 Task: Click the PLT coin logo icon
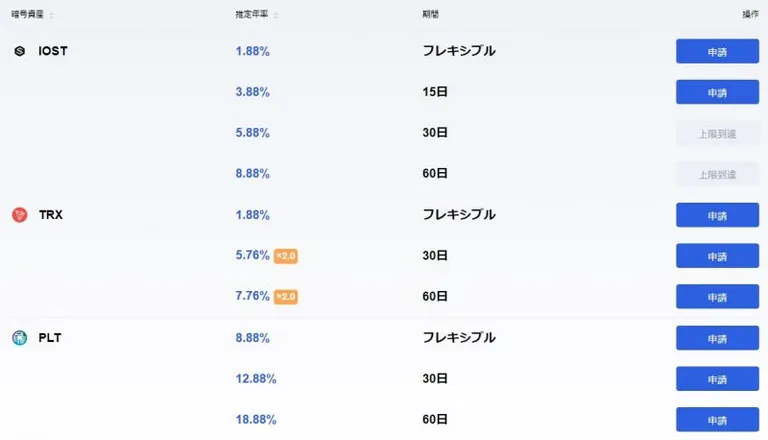point(20,338)
